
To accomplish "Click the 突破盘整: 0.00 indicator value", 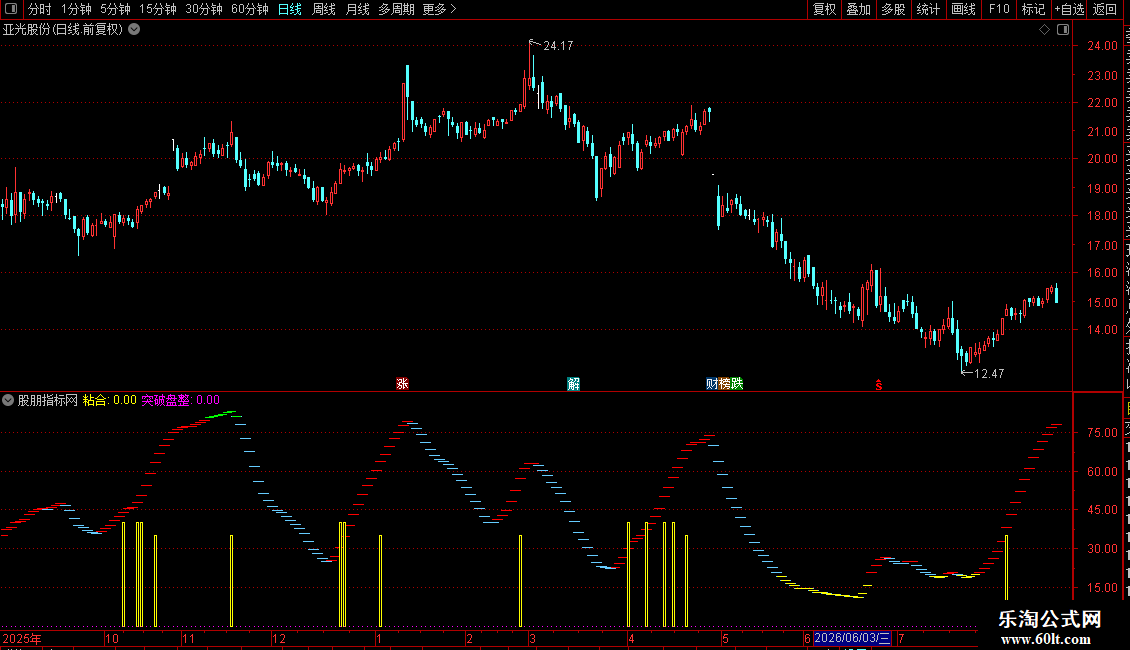I will click(180, 400).
